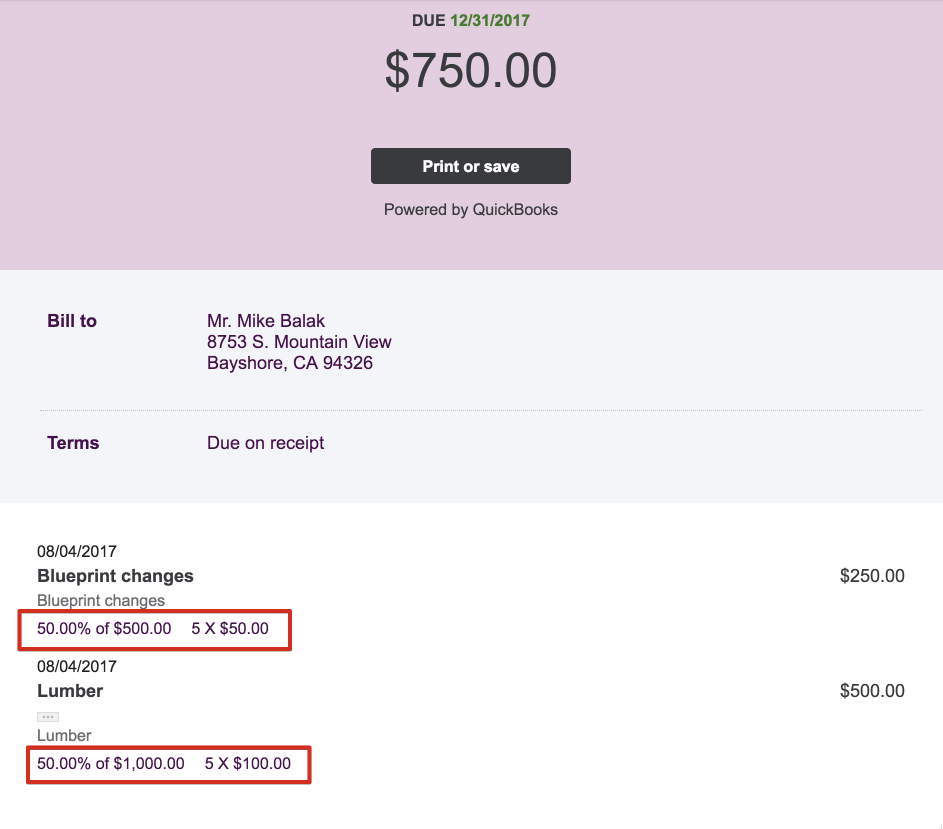Click the $250.00 line amount

pyautogui.click(x=872, y=576)
